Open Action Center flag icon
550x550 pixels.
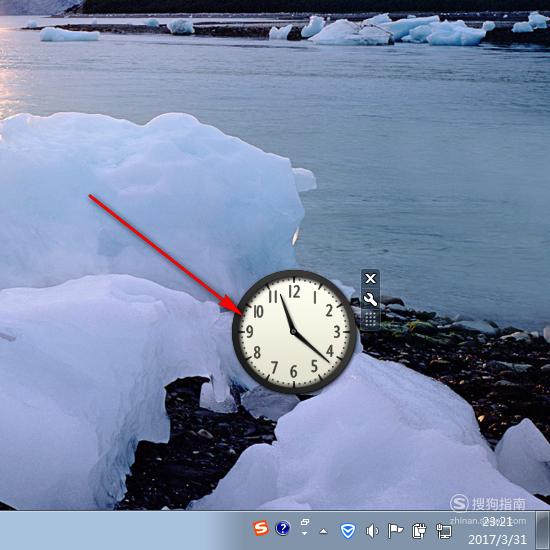click(395, 531)
